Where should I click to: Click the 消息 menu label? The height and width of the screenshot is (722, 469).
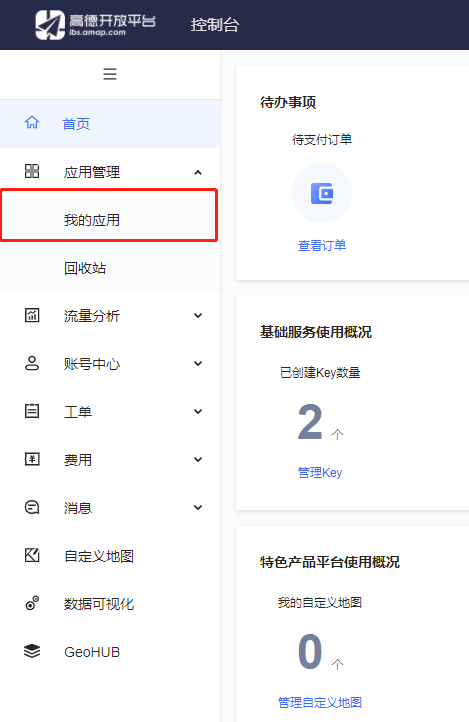(x=78, y=507)
